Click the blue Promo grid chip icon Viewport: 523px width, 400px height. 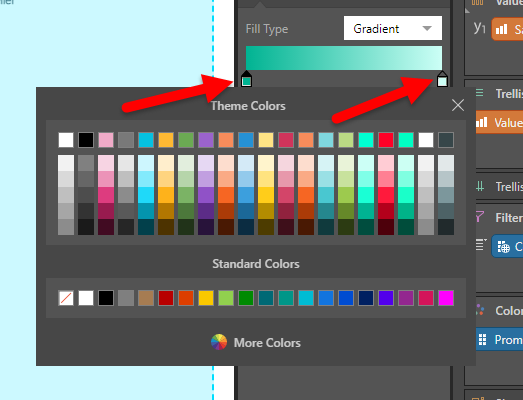[482, 339]
